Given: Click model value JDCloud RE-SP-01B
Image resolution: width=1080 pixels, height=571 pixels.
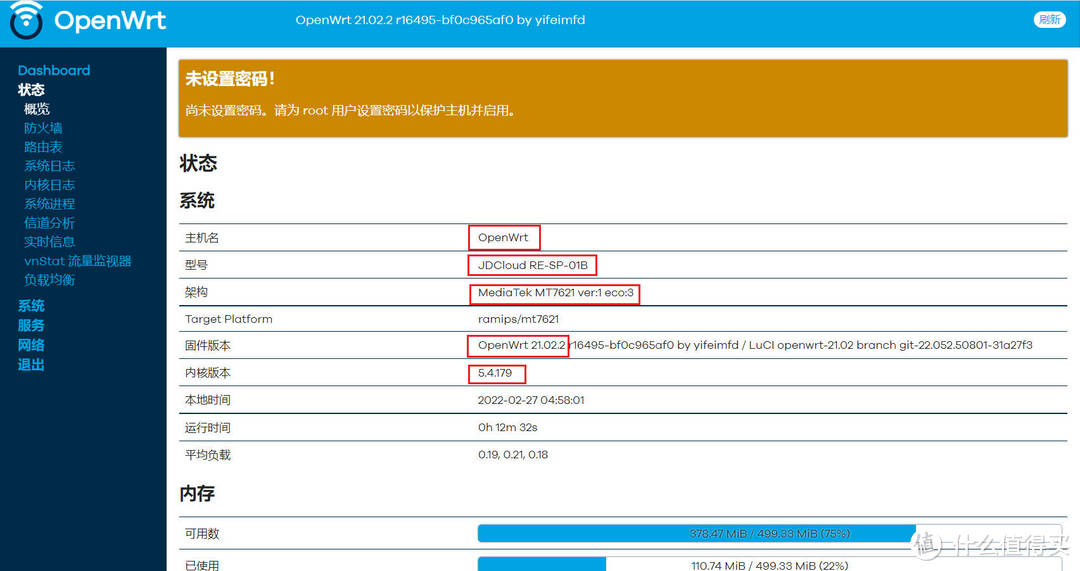Looking at the screenshot, I should pyautogui.click(x=532, y=265).
